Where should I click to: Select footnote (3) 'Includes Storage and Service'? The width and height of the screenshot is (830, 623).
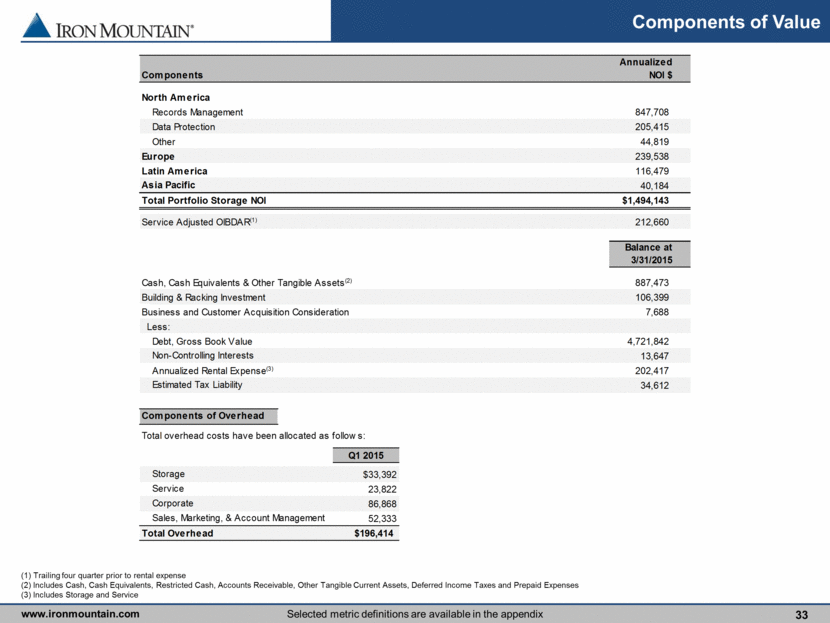79,595
